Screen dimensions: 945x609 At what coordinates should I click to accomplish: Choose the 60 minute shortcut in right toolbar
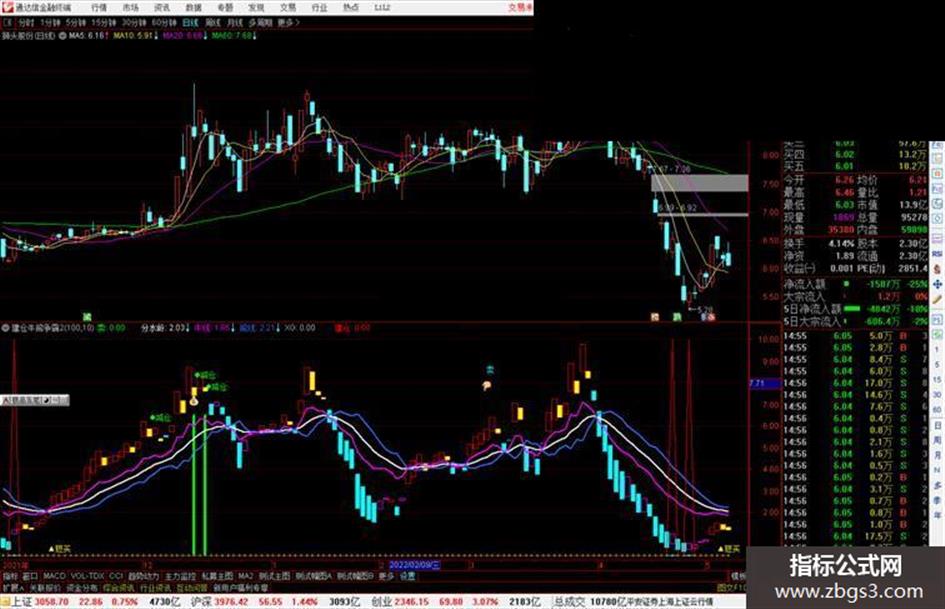click(937, 409)
